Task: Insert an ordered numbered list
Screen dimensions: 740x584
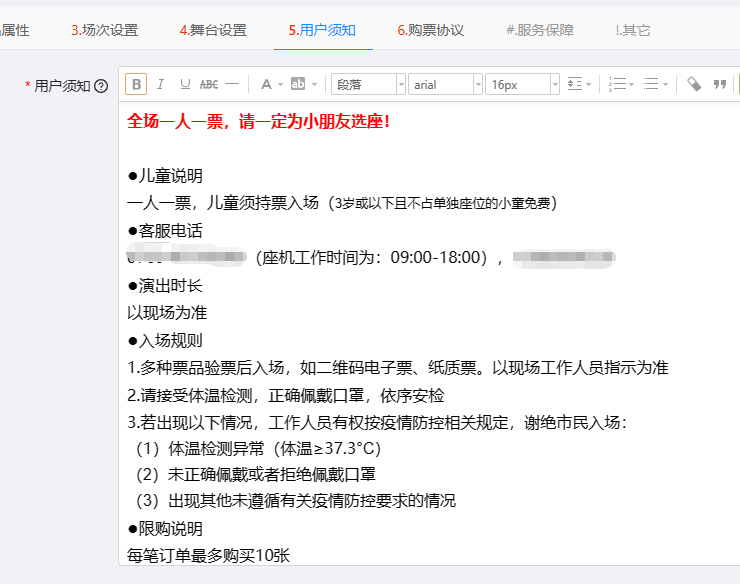Action: pyautogui.click(x=617, y=85)
